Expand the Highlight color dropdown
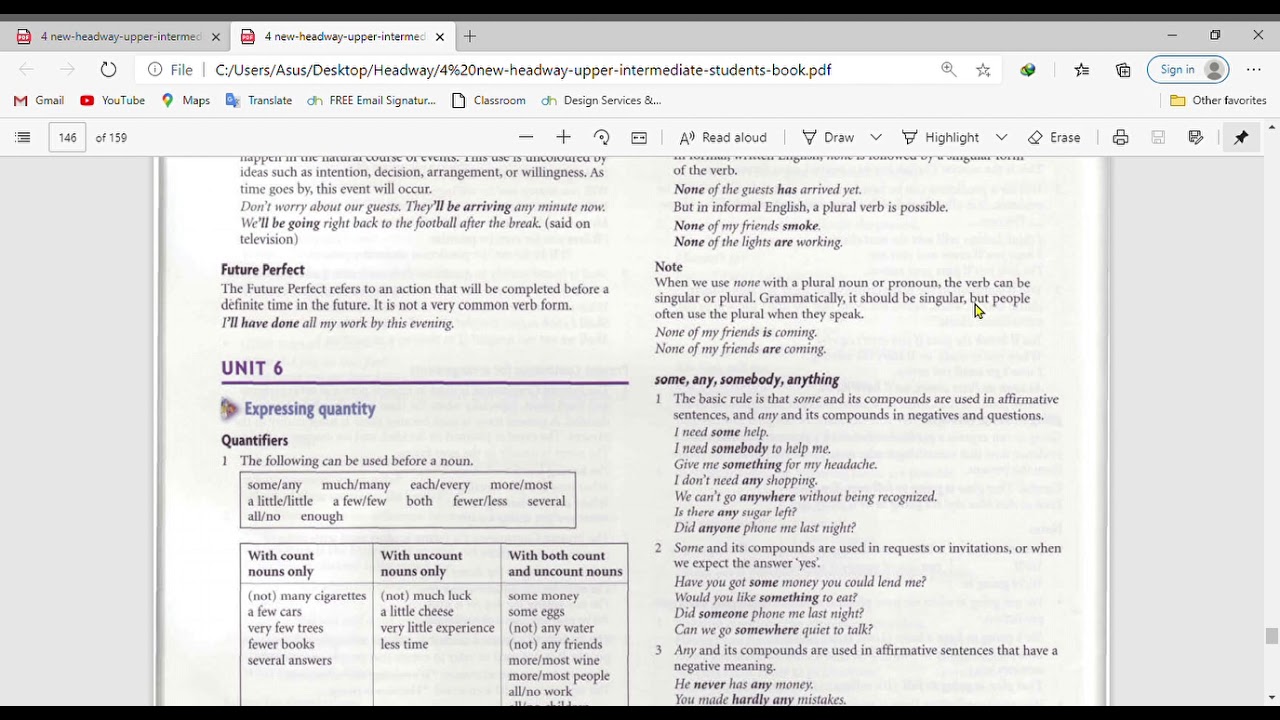 click(1001, 138)
